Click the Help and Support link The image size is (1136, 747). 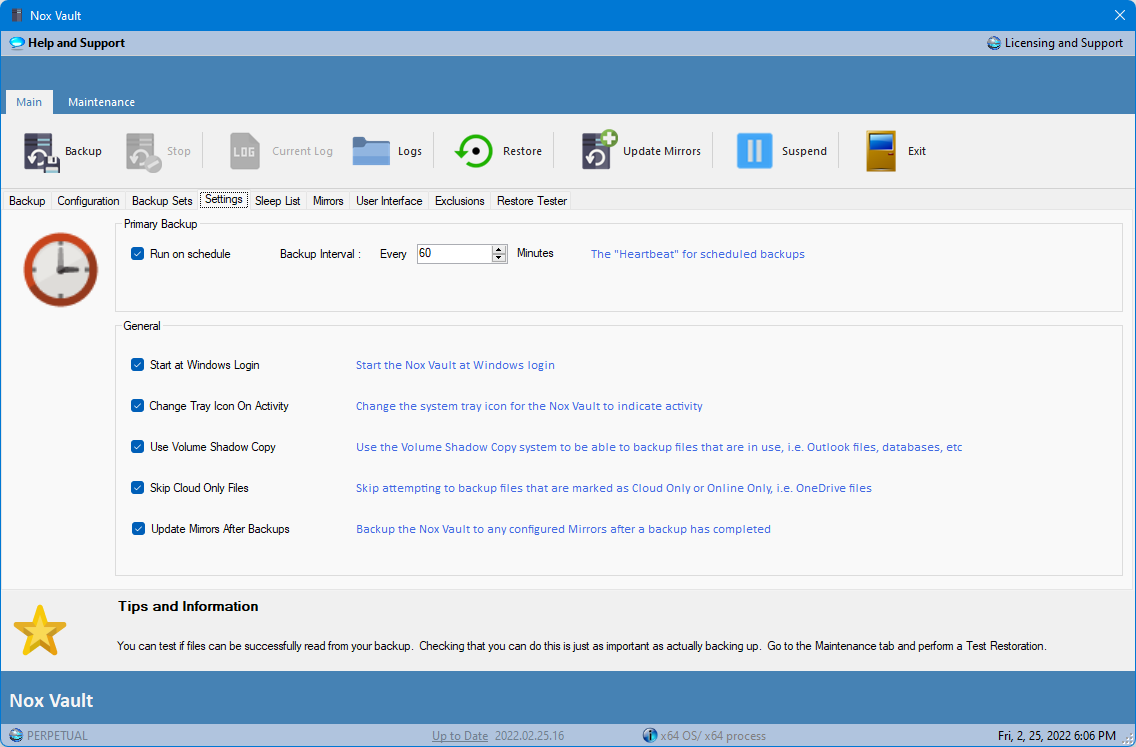pyautogui.click(x=76, y=43)
